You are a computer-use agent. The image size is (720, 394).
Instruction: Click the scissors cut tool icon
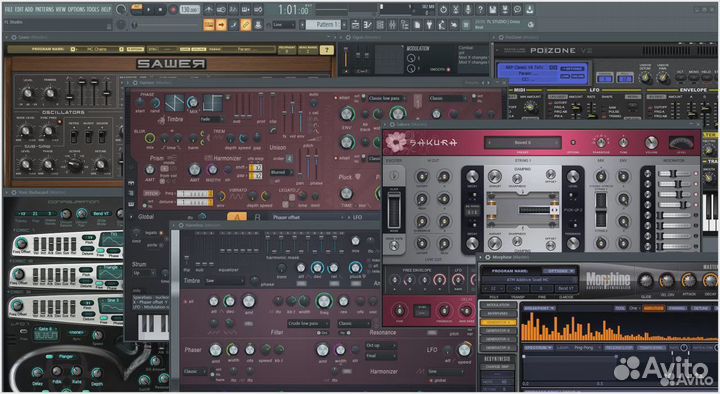pyautogui.click(x=455, y=9)
